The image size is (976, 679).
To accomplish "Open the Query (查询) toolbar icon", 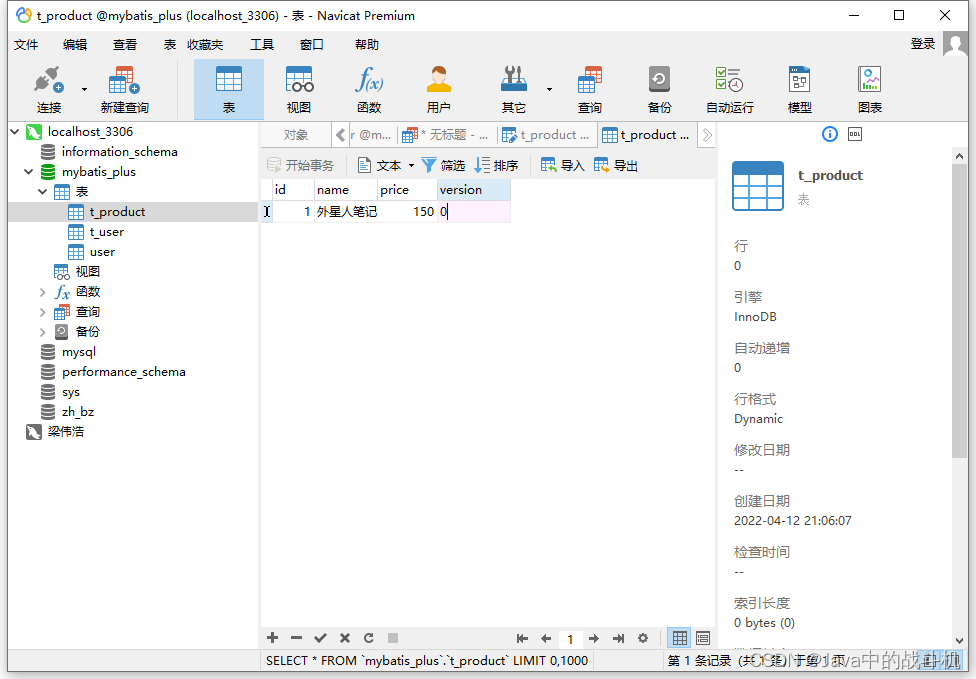I will 589,90.
